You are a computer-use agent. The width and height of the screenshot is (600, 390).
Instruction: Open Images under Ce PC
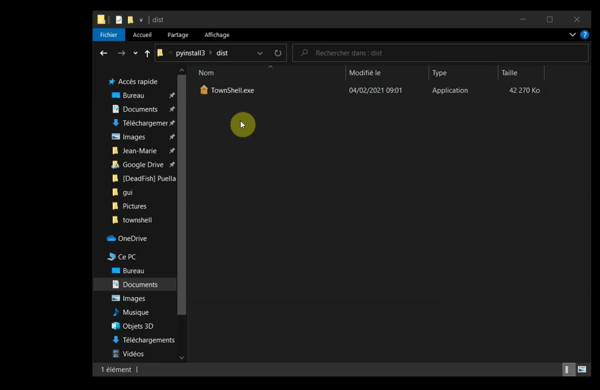click(134, 298)
